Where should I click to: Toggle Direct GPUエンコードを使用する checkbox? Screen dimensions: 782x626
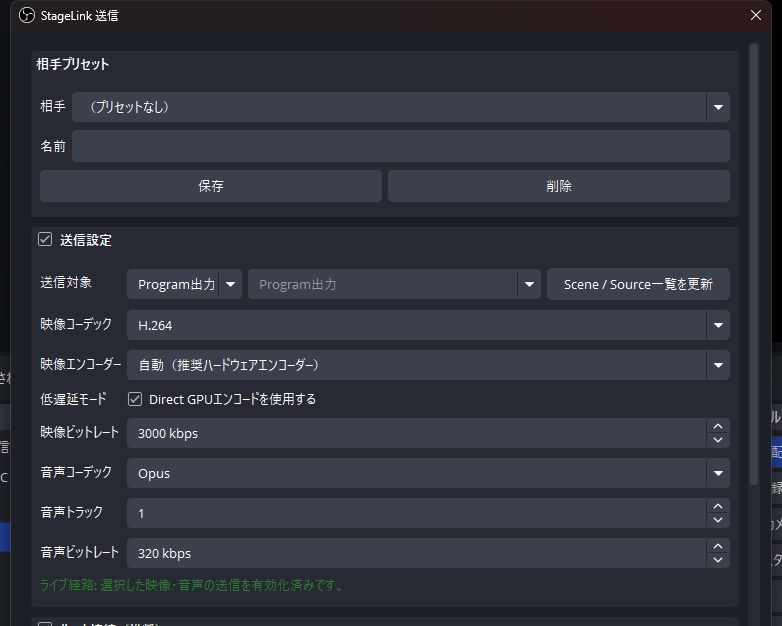[135, 399]
